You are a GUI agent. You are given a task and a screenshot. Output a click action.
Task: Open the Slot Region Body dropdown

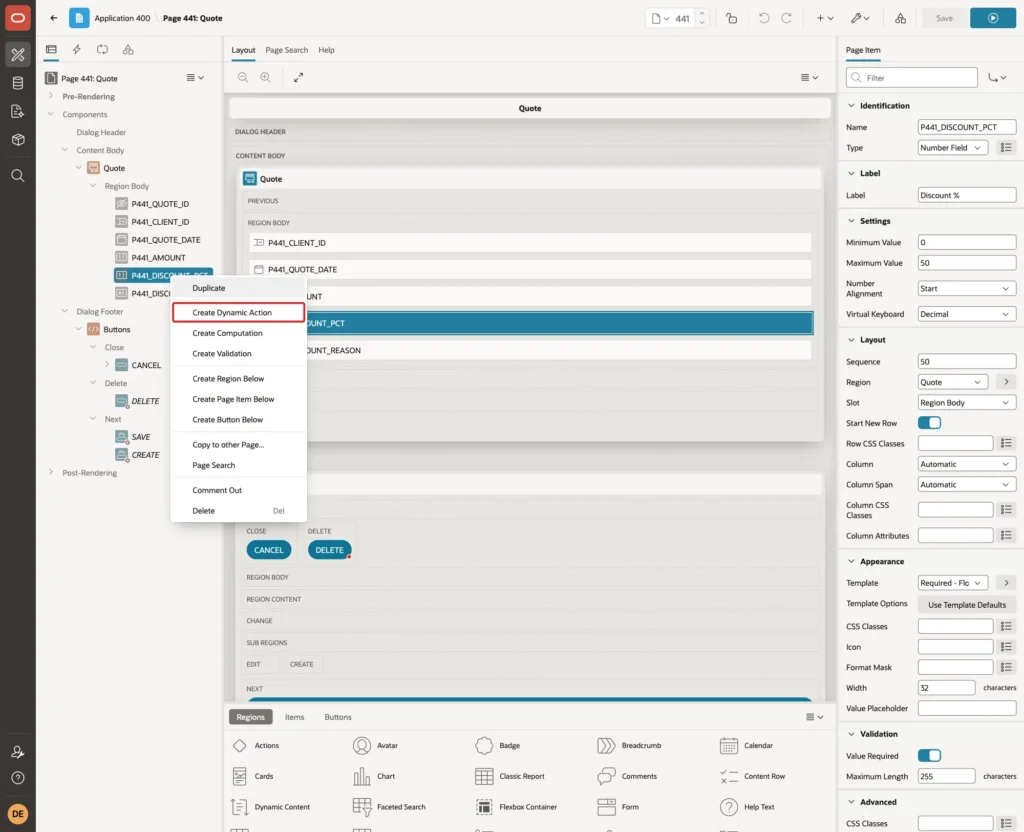point(967,403)
